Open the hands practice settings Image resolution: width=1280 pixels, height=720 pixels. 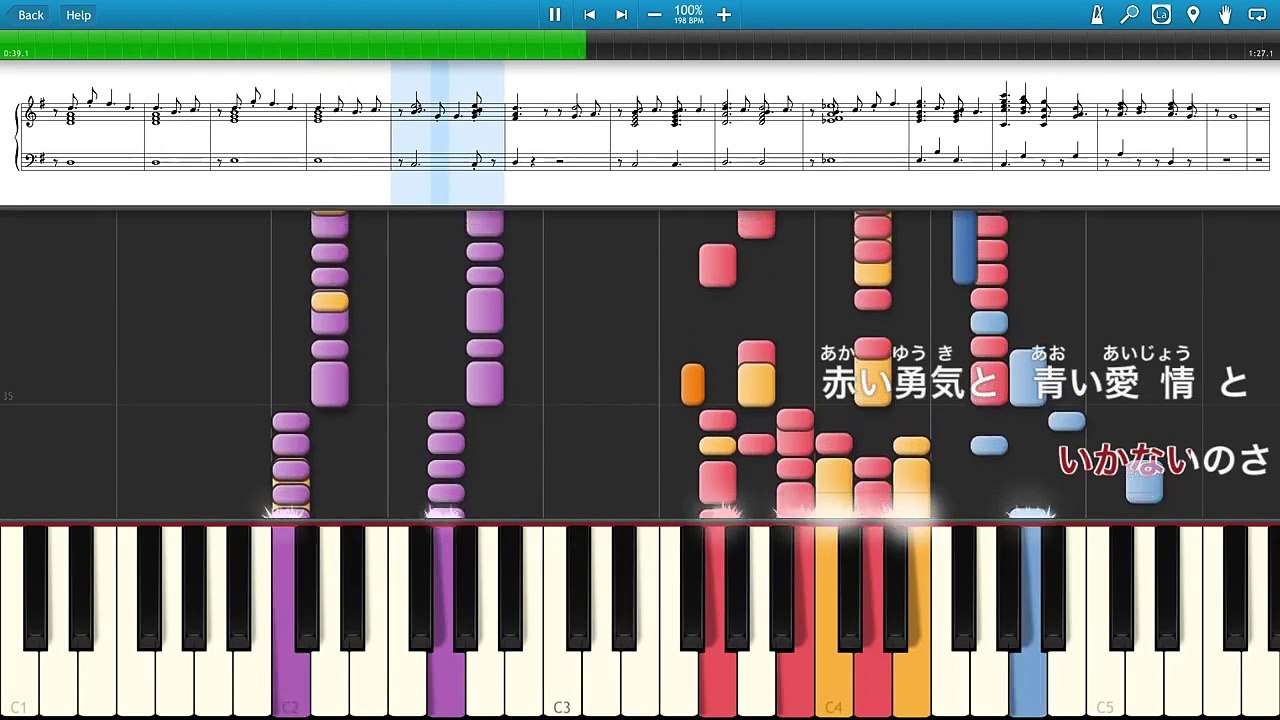(1225, 14)
